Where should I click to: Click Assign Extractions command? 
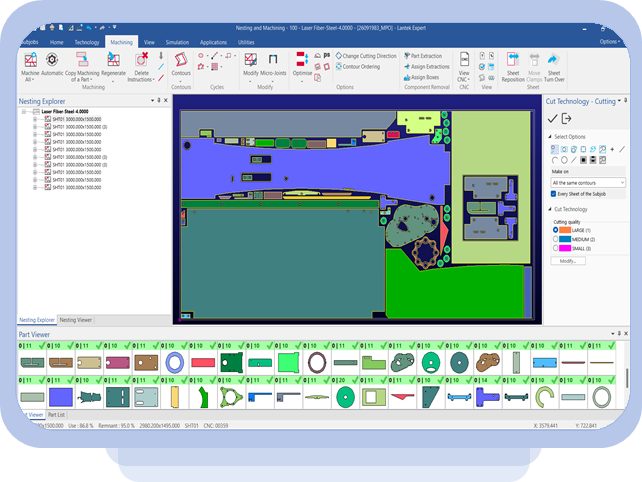click(426, 66)
